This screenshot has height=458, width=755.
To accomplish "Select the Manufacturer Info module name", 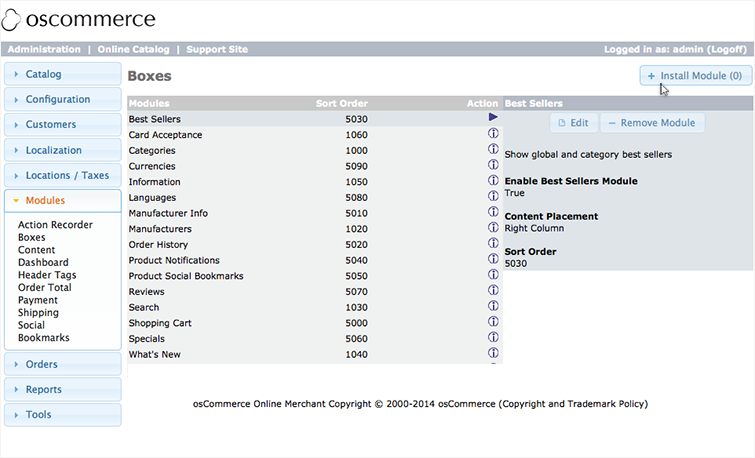I will pyautogui.click(x=168, y=213).
